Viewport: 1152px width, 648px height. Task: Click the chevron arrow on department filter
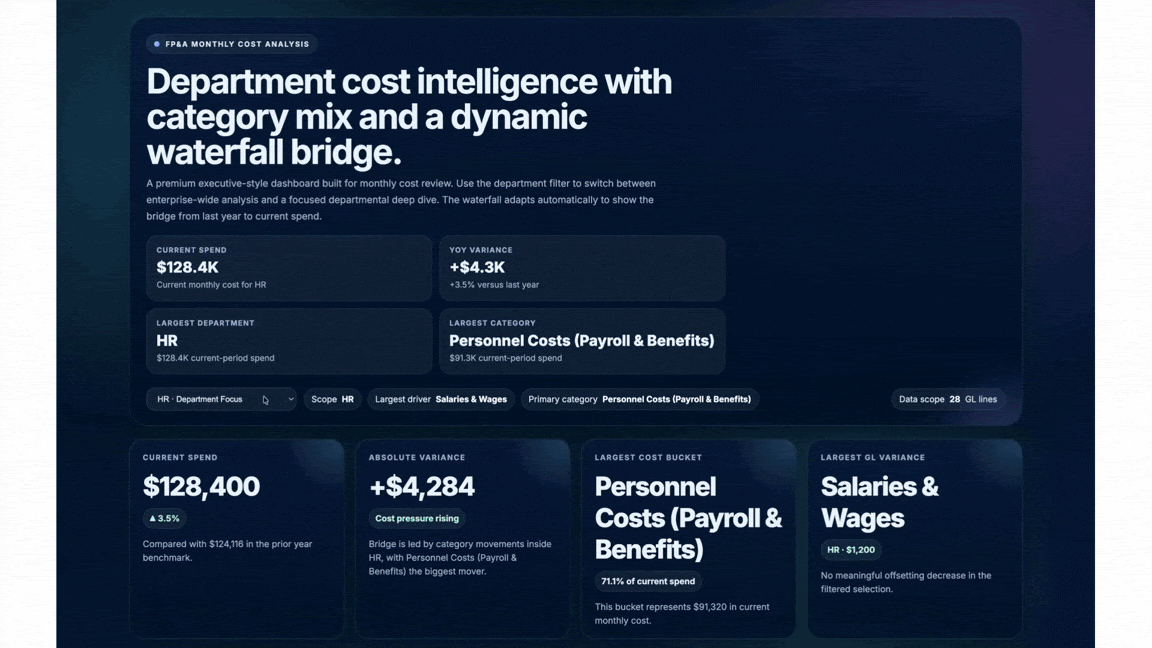click(291, 399)
